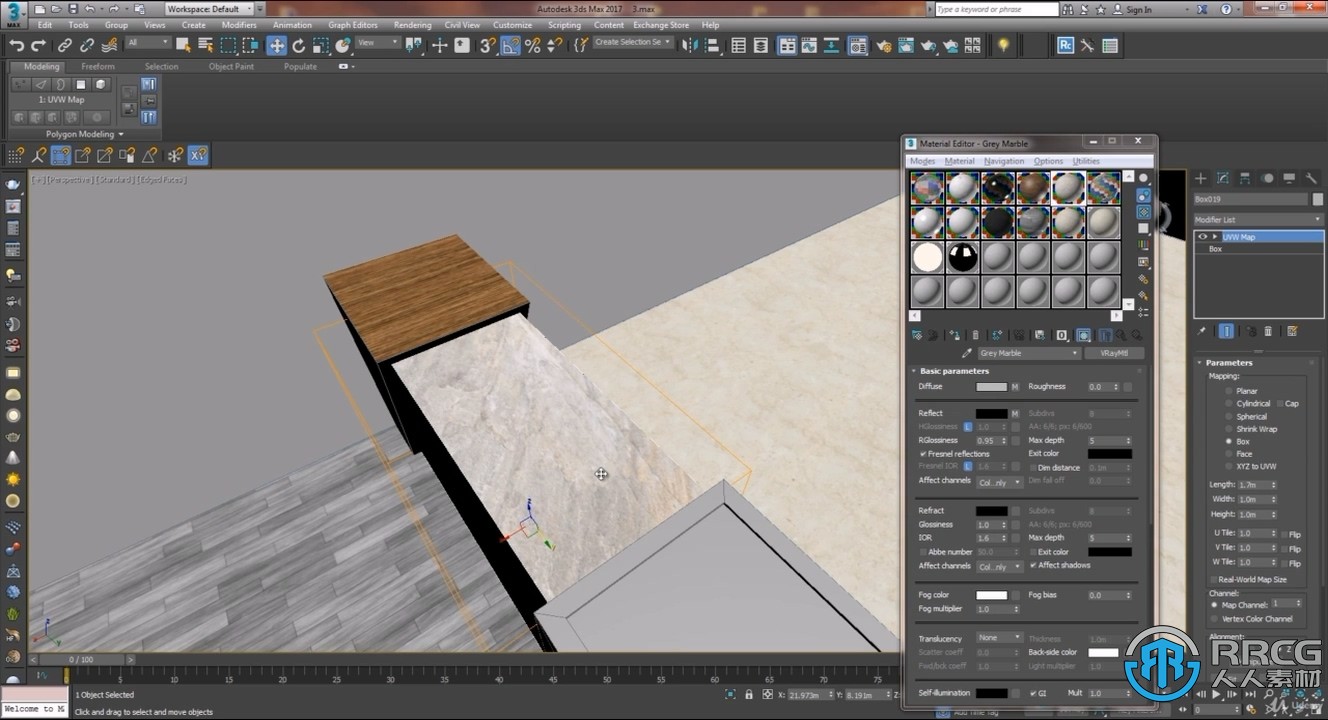Open Material Editor Navigation menu
The width and height of the screenshot is (1328, 720).
pos(1003,161)
